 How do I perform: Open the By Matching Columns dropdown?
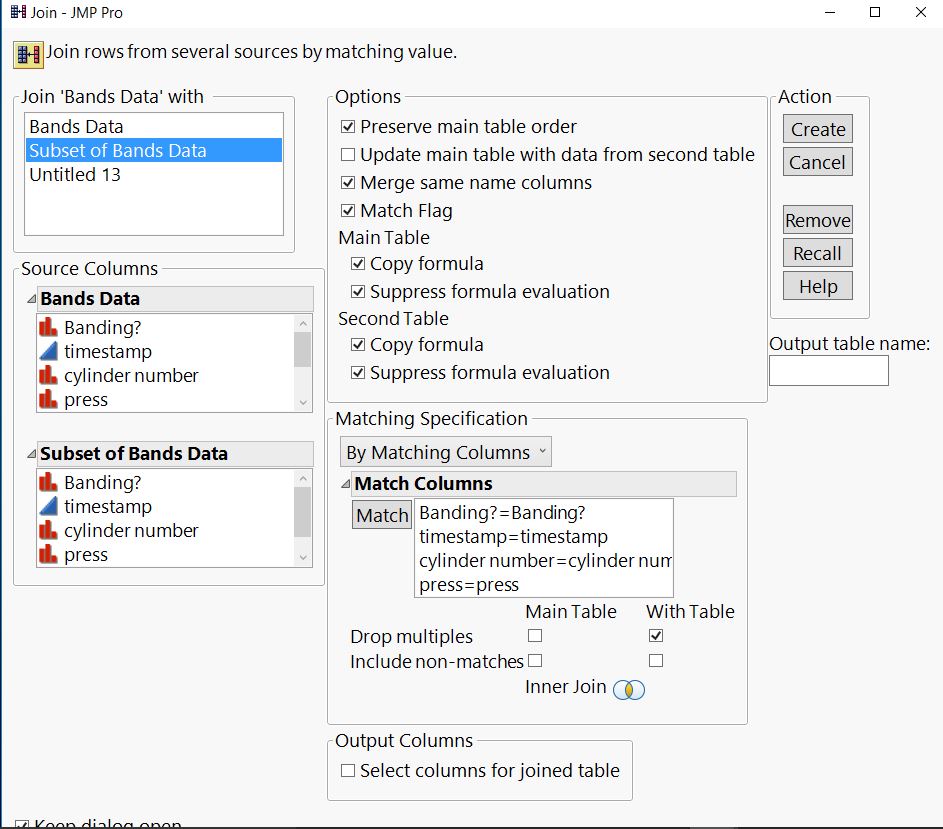click(x=445, y=452)
